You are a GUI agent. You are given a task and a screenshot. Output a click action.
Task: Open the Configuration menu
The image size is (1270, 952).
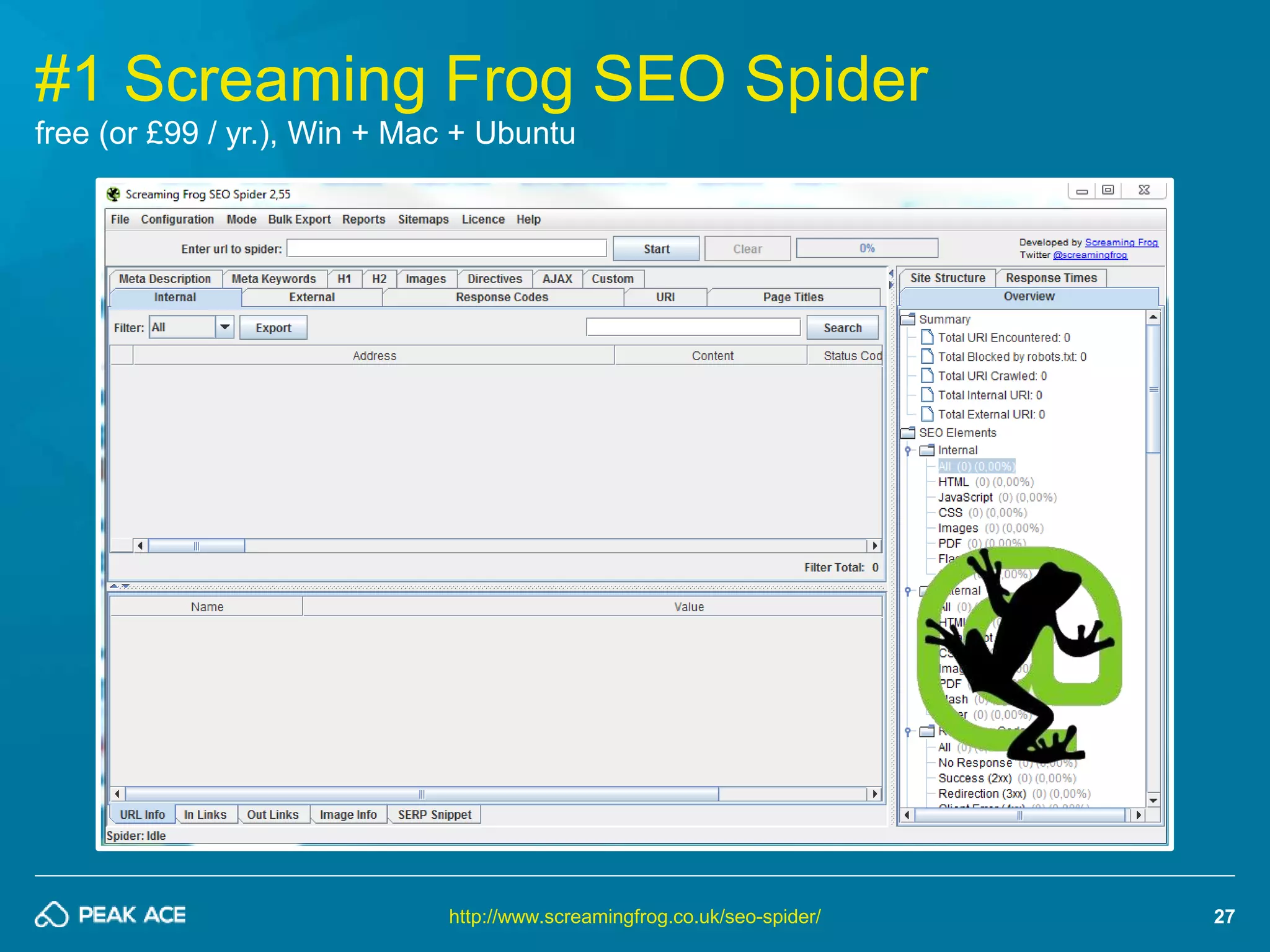coord(177,219)
